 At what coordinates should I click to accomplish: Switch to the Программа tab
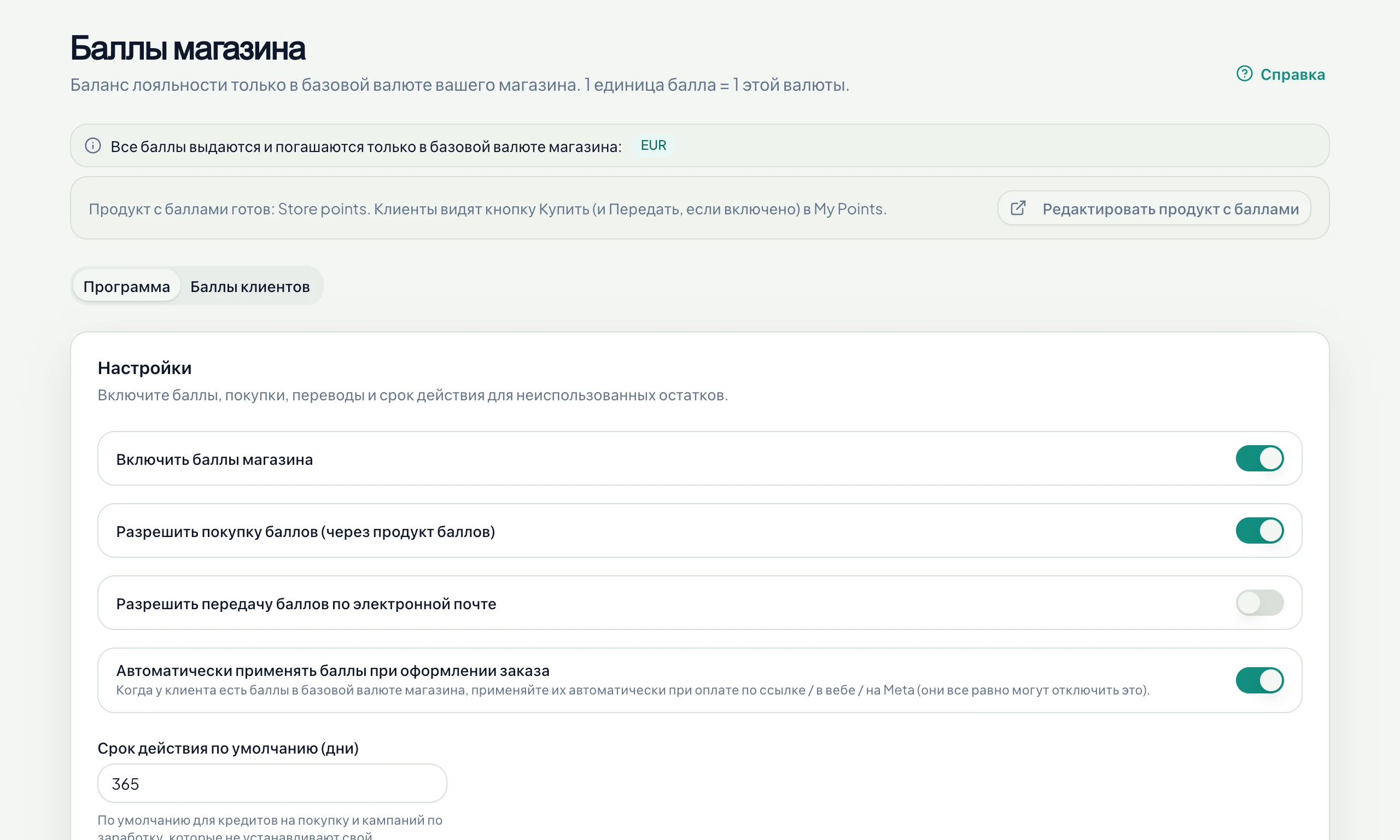(x=127, y=286)
